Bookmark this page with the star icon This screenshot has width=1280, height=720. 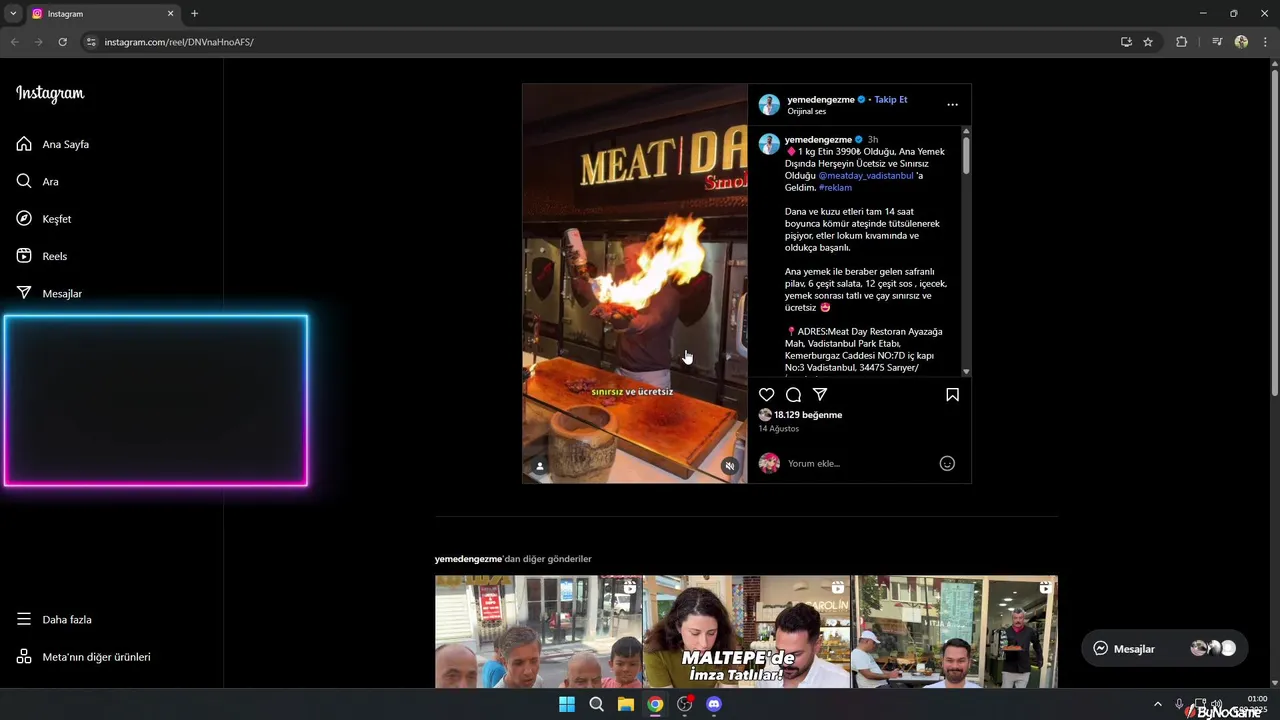[1148, 42]
